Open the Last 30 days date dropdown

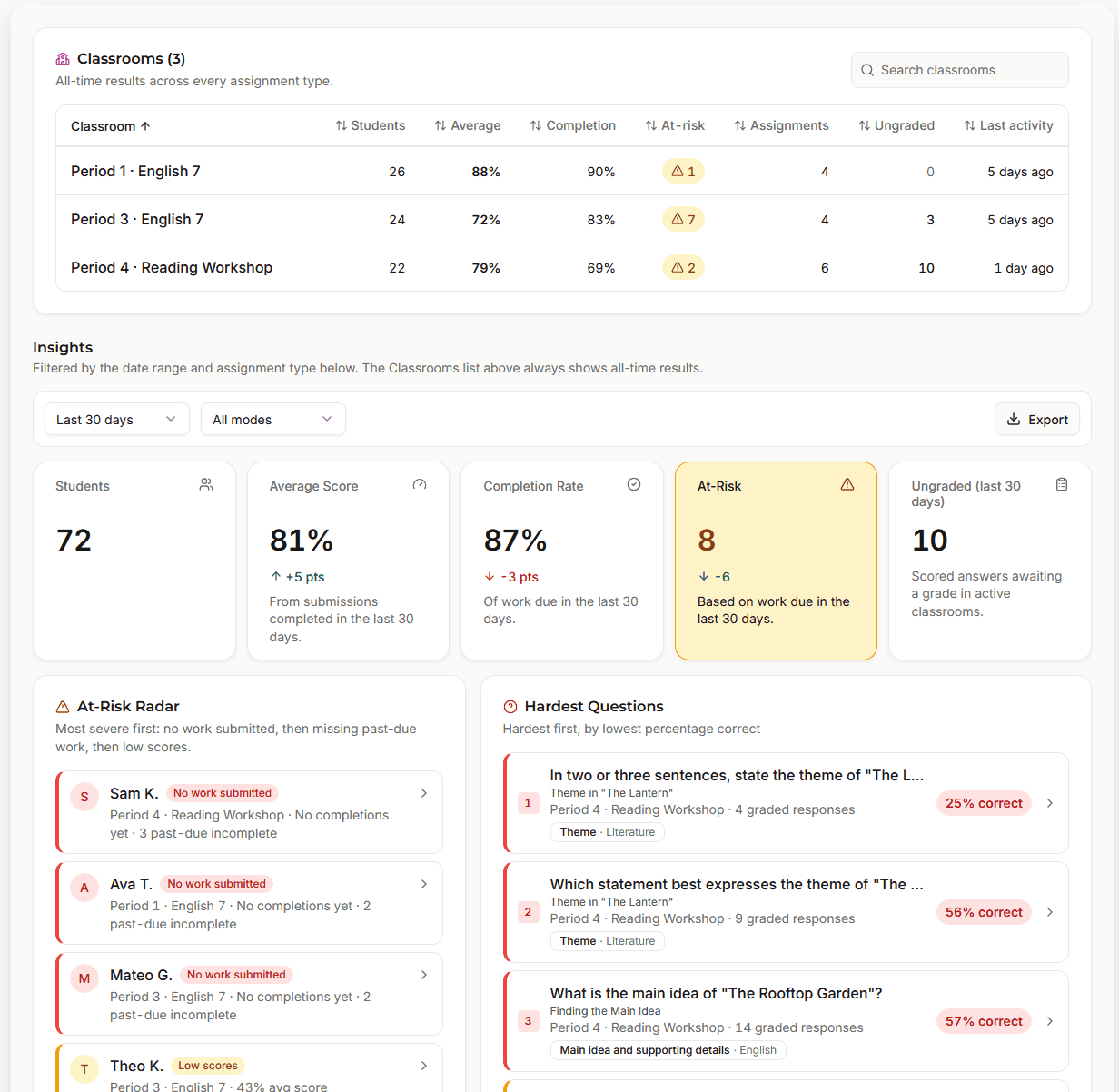pyautogui.click(x=117, y=419)
